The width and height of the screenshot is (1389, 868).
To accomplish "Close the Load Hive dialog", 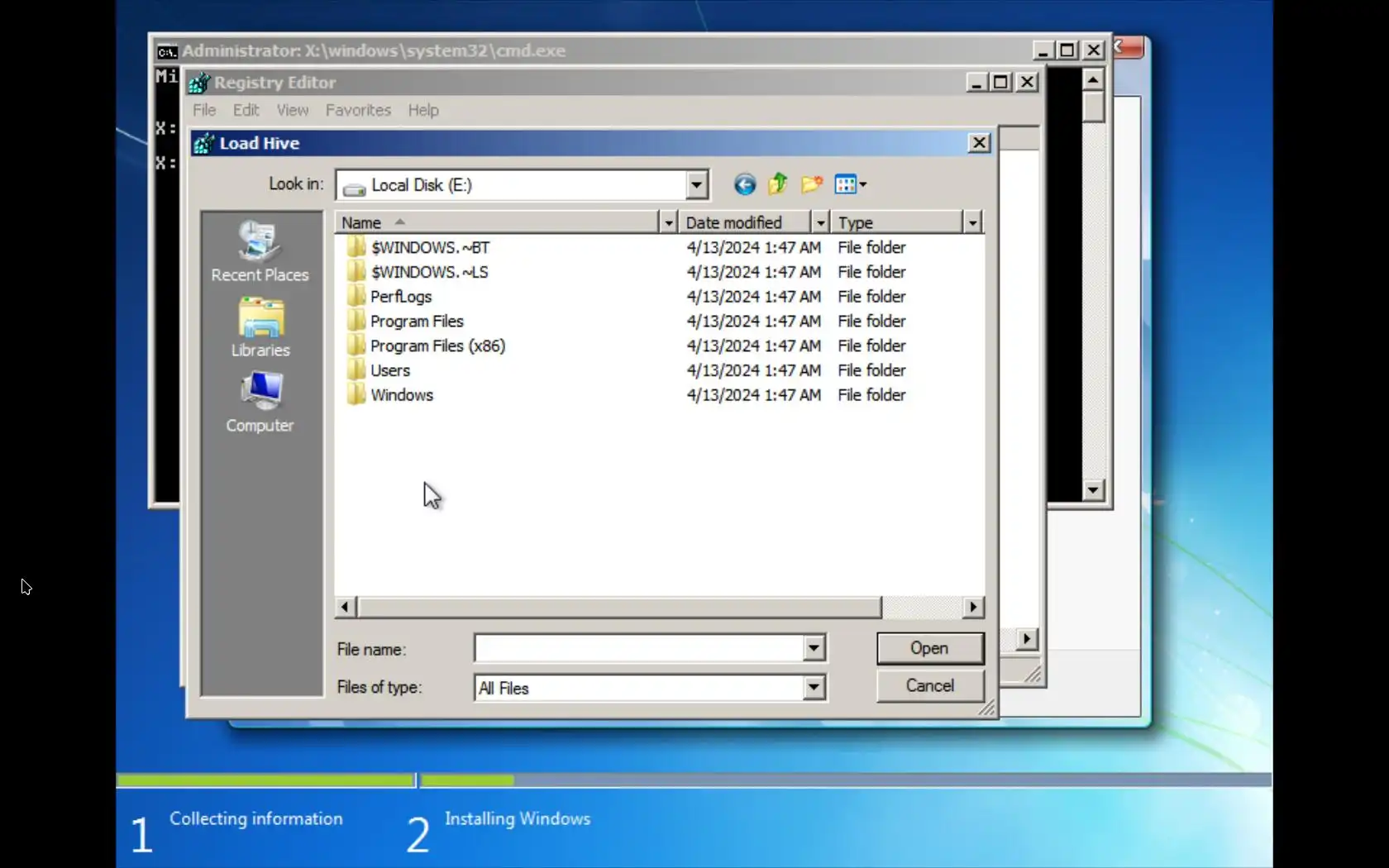I will tap(979, 143).
